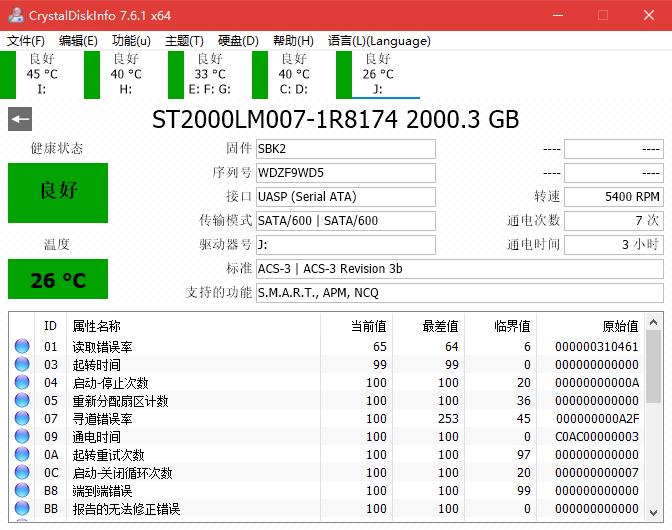
Task: Click status orb for 读取错误率 row
Action: (x=22, y=346)
